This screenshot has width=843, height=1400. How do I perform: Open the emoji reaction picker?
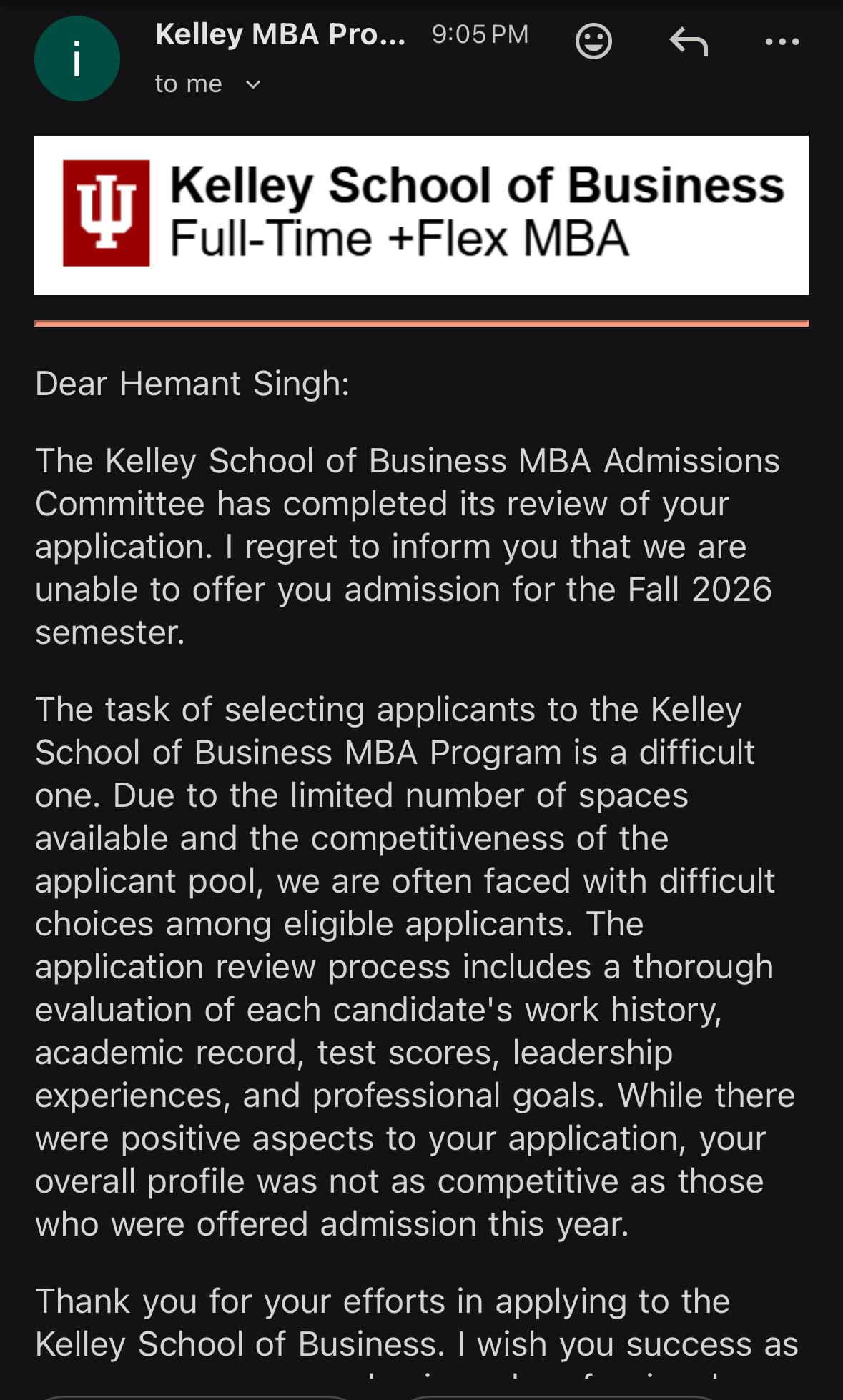tap(593, 41)
